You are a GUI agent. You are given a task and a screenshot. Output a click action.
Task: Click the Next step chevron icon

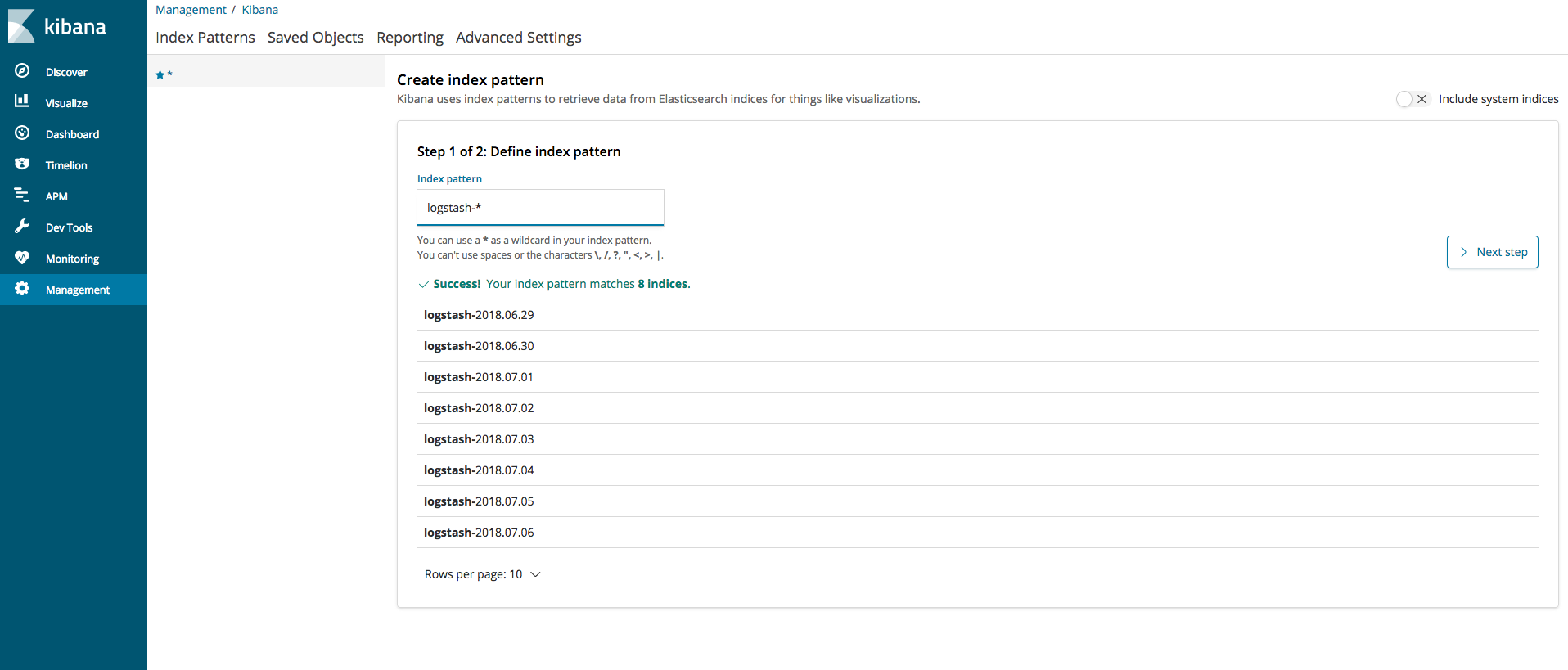[1463, 252]
